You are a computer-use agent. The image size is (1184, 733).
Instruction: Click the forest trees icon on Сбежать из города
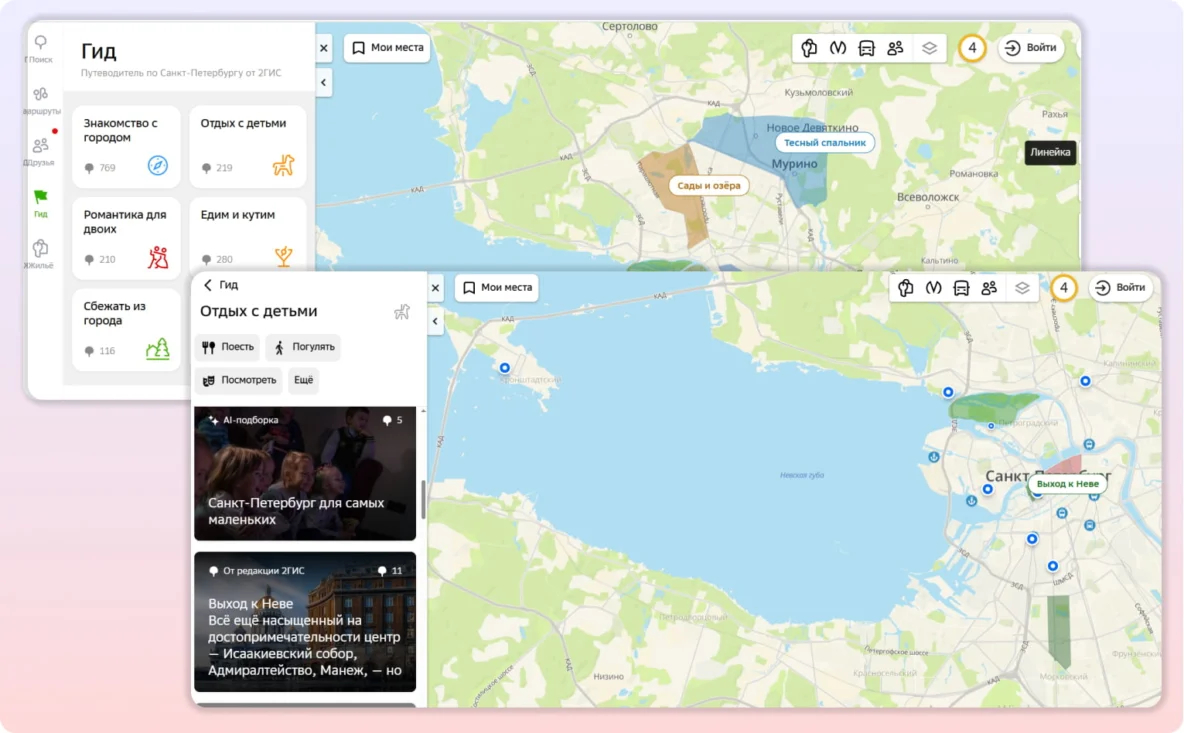click(157, 349)
